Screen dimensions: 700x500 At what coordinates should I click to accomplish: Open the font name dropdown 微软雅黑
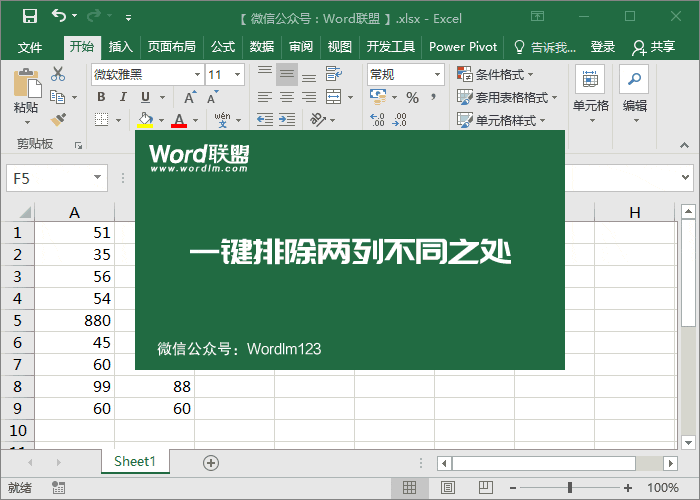[x=147, y=74]
